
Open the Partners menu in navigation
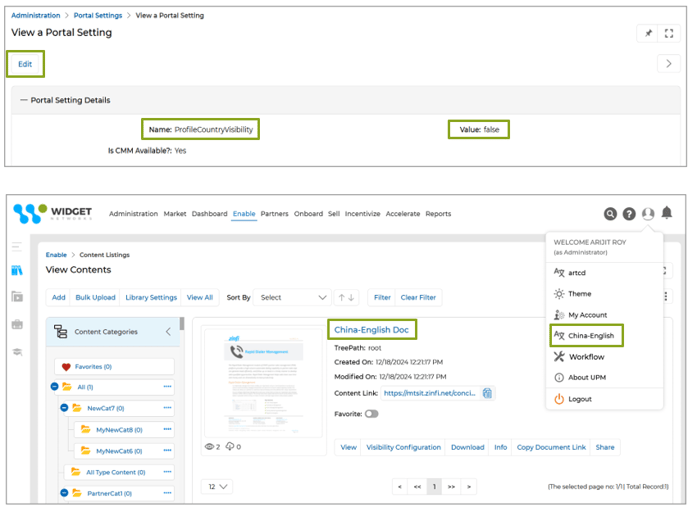(274, 214)
